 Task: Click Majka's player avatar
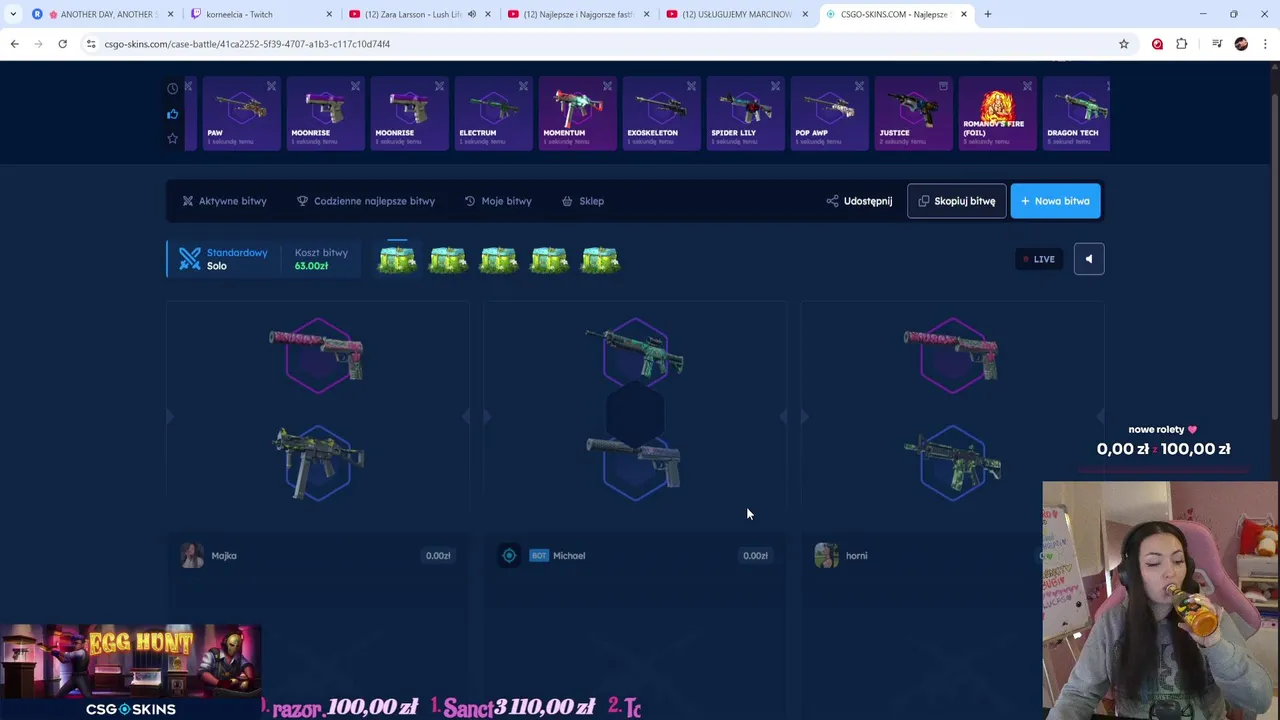(x=192, y=555)
